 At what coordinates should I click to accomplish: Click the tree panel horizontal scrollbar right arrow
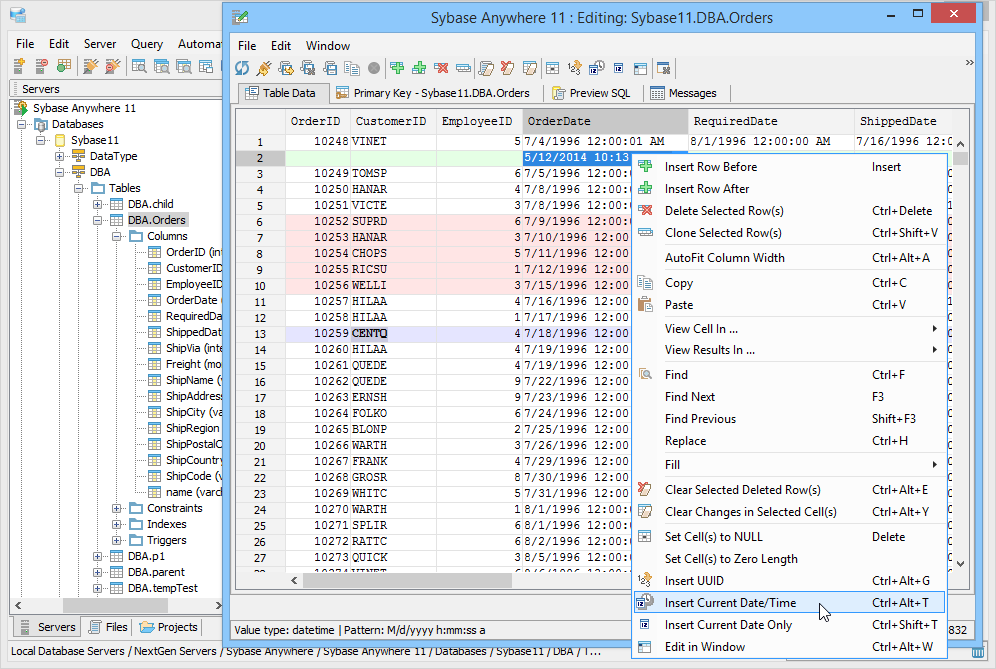(218, 605)
